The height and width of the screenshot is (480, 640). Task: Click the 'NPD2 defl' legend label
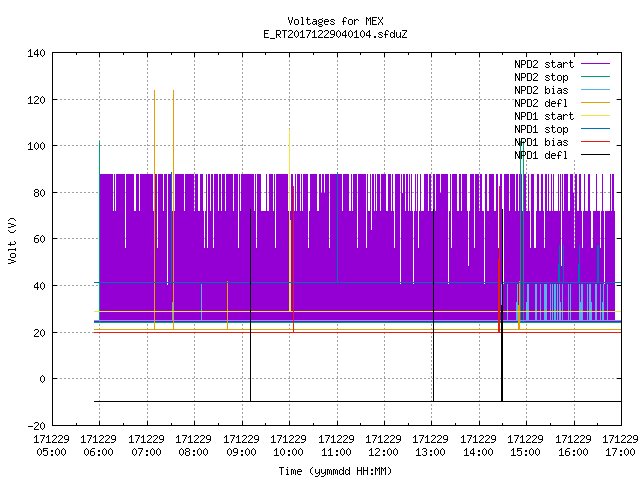[x=541, y=103]
